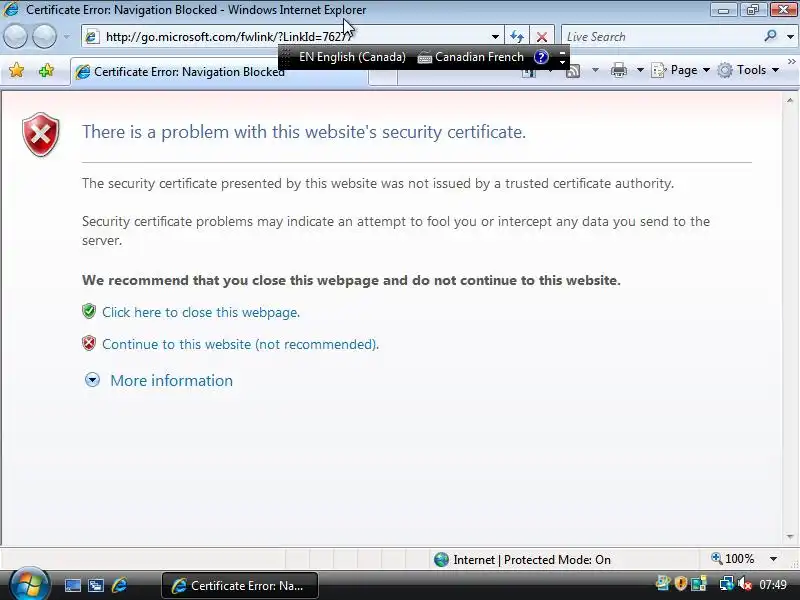Click the More information link
The height and width of the screenshot is (600, 800).
[171, 381]
